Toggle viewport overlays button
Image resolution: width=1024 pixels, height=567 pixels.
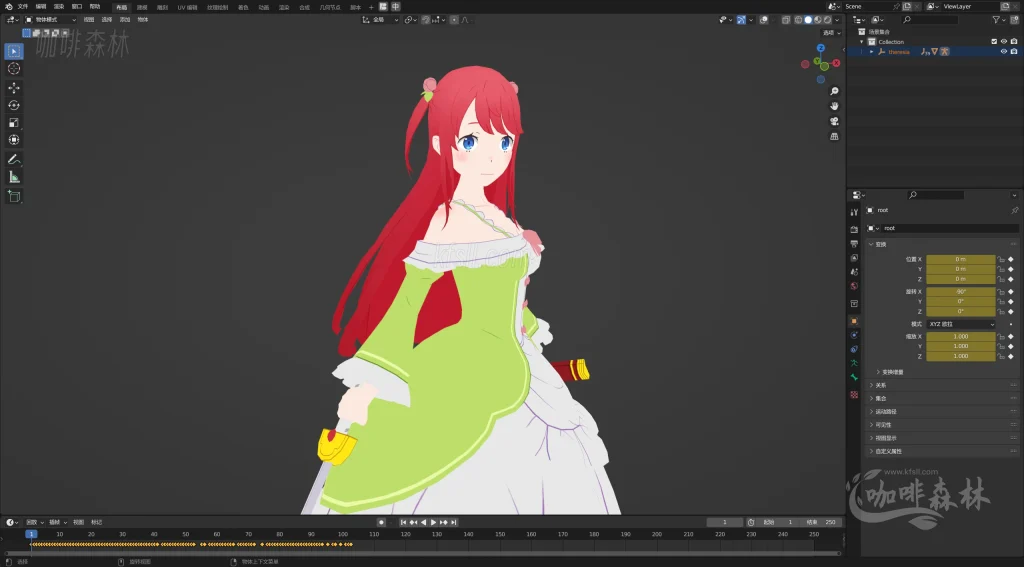[x=763, y=20]
